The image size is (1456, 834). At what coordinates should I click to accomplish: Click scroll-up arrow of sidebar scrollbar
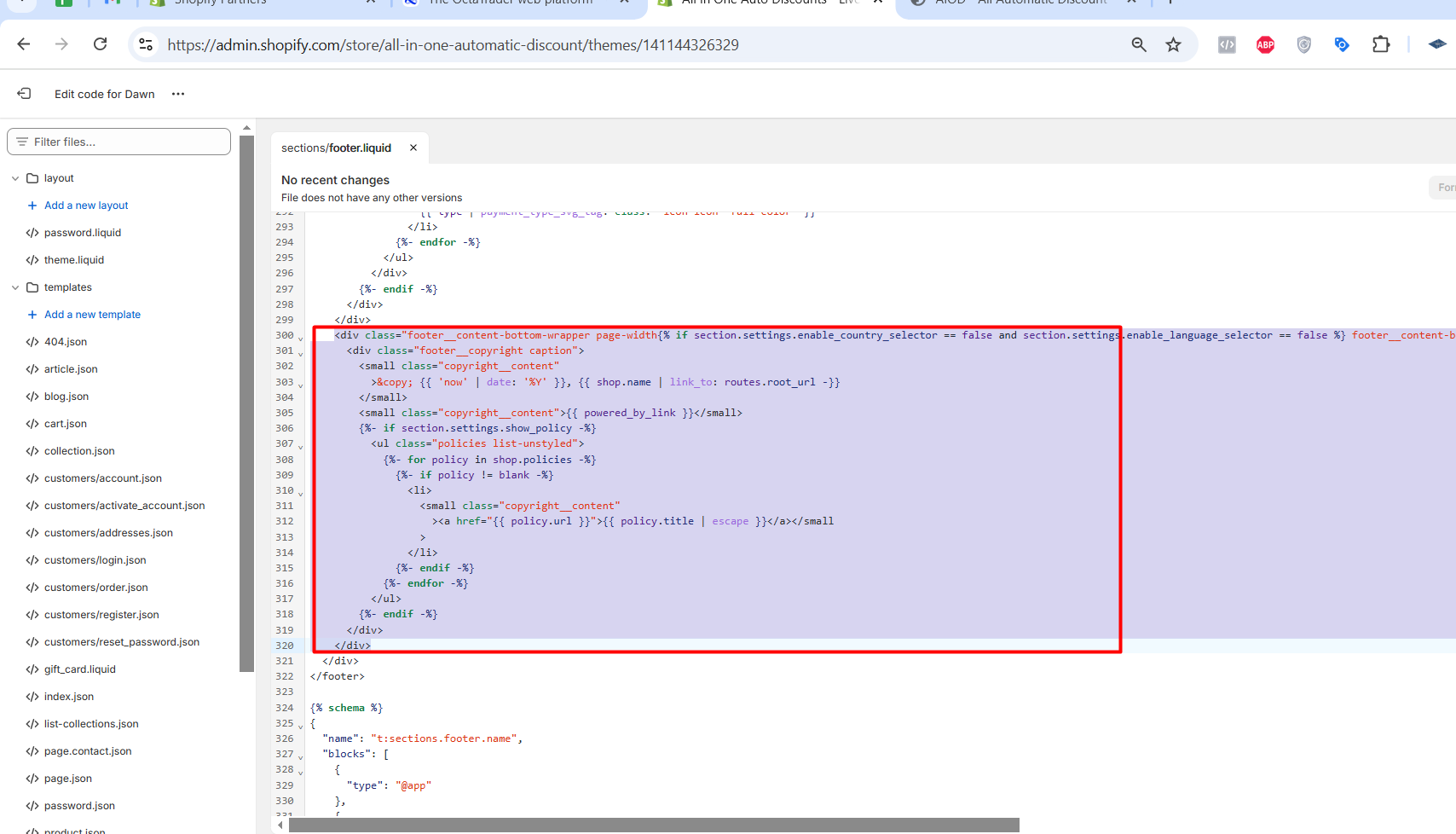[x=247, y=128]
